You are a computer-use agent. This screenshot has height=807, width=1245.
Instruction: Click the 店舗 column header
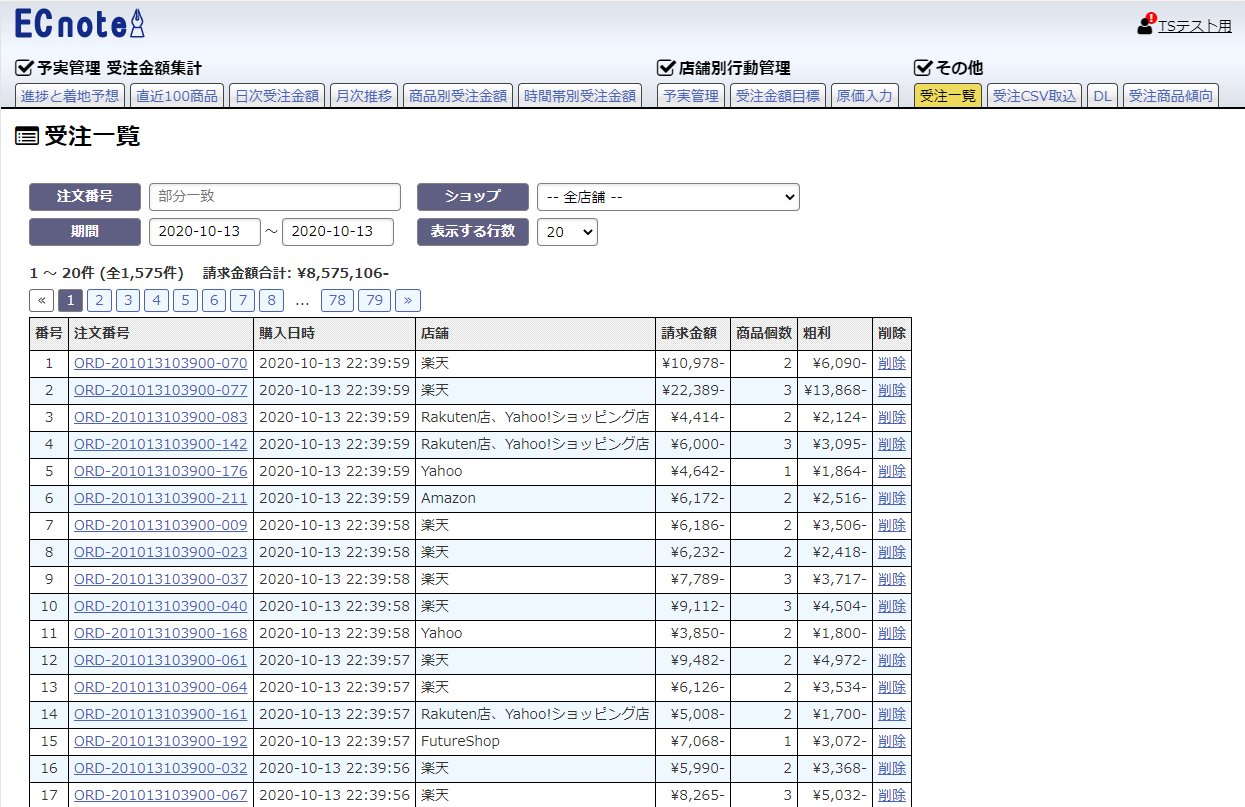tap(536, 334)
